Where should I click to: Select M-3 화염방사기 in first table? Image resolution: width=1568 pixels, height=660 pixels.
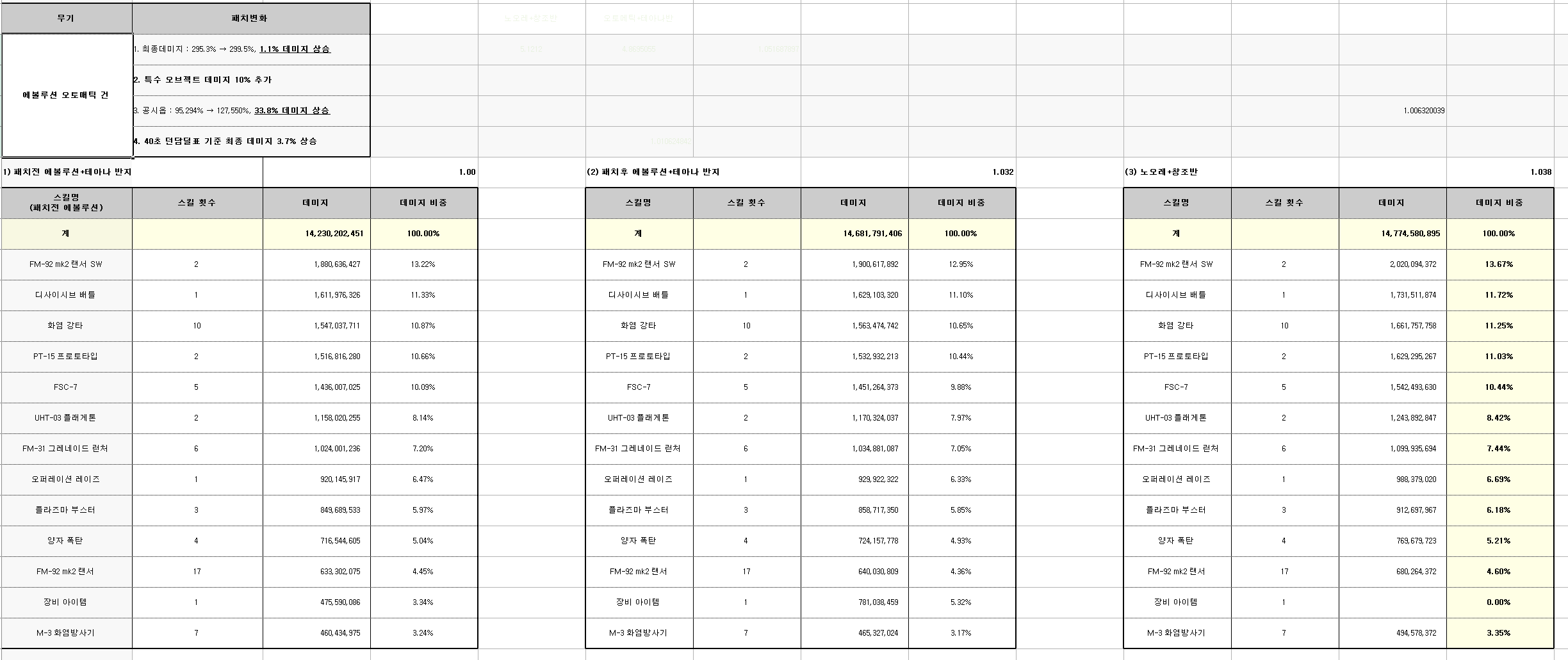(66, 633)
